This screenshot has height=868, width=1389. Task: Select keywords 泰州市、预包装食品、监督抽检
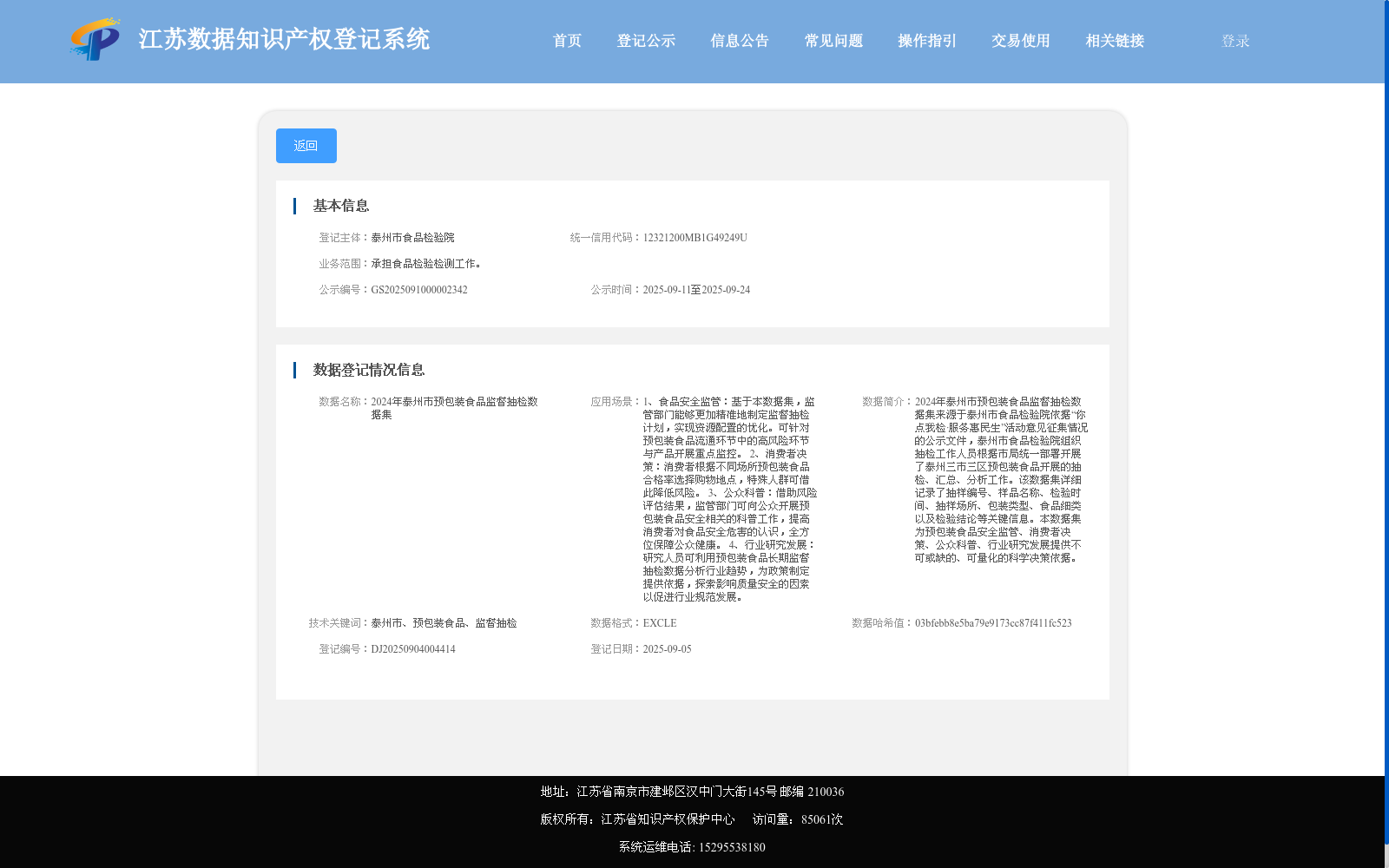point(444,623)
